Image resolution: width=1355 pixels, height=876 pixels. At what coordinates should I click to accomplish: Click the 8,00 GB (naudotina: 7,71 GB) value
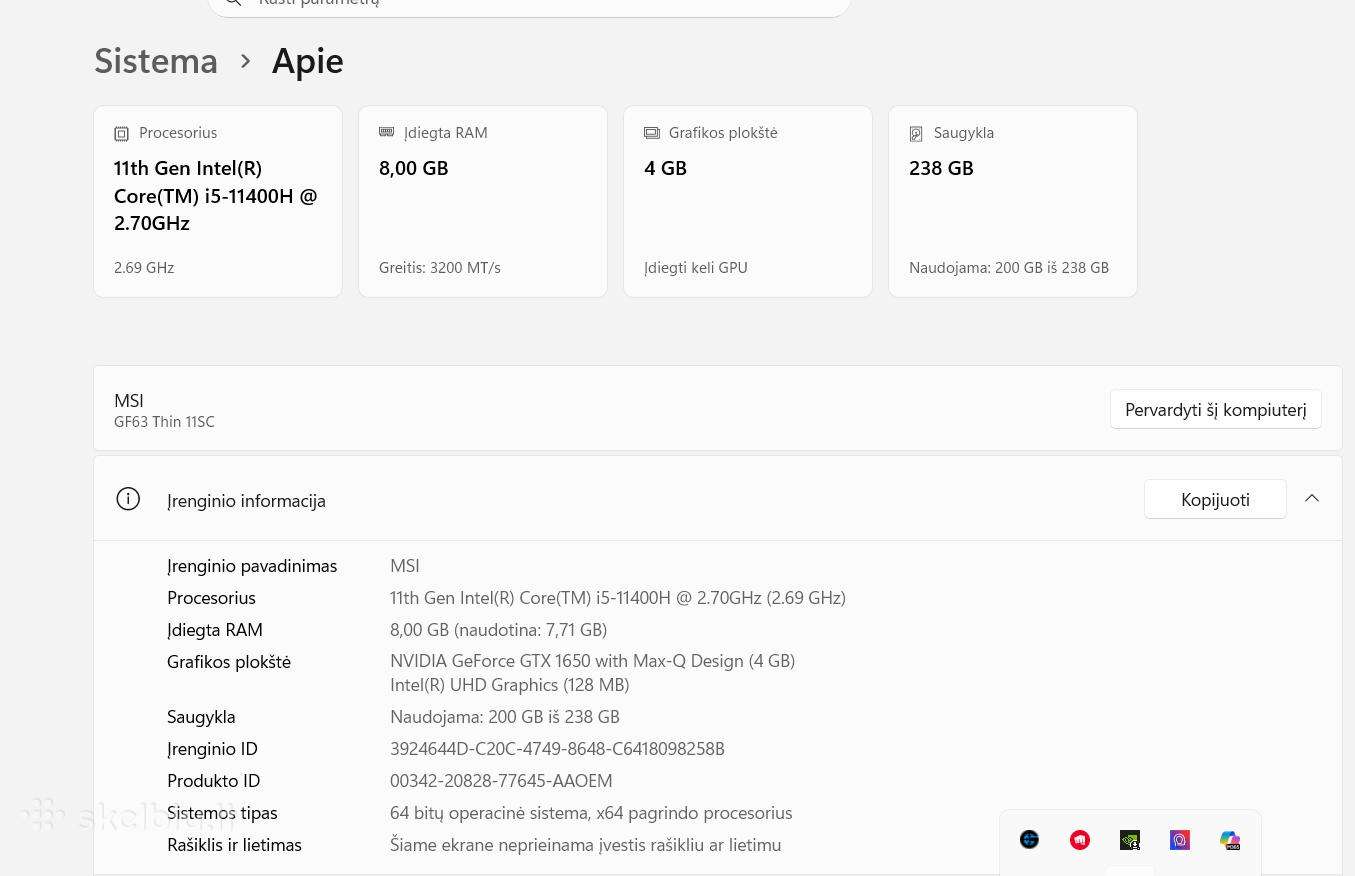tap(499, 629)
